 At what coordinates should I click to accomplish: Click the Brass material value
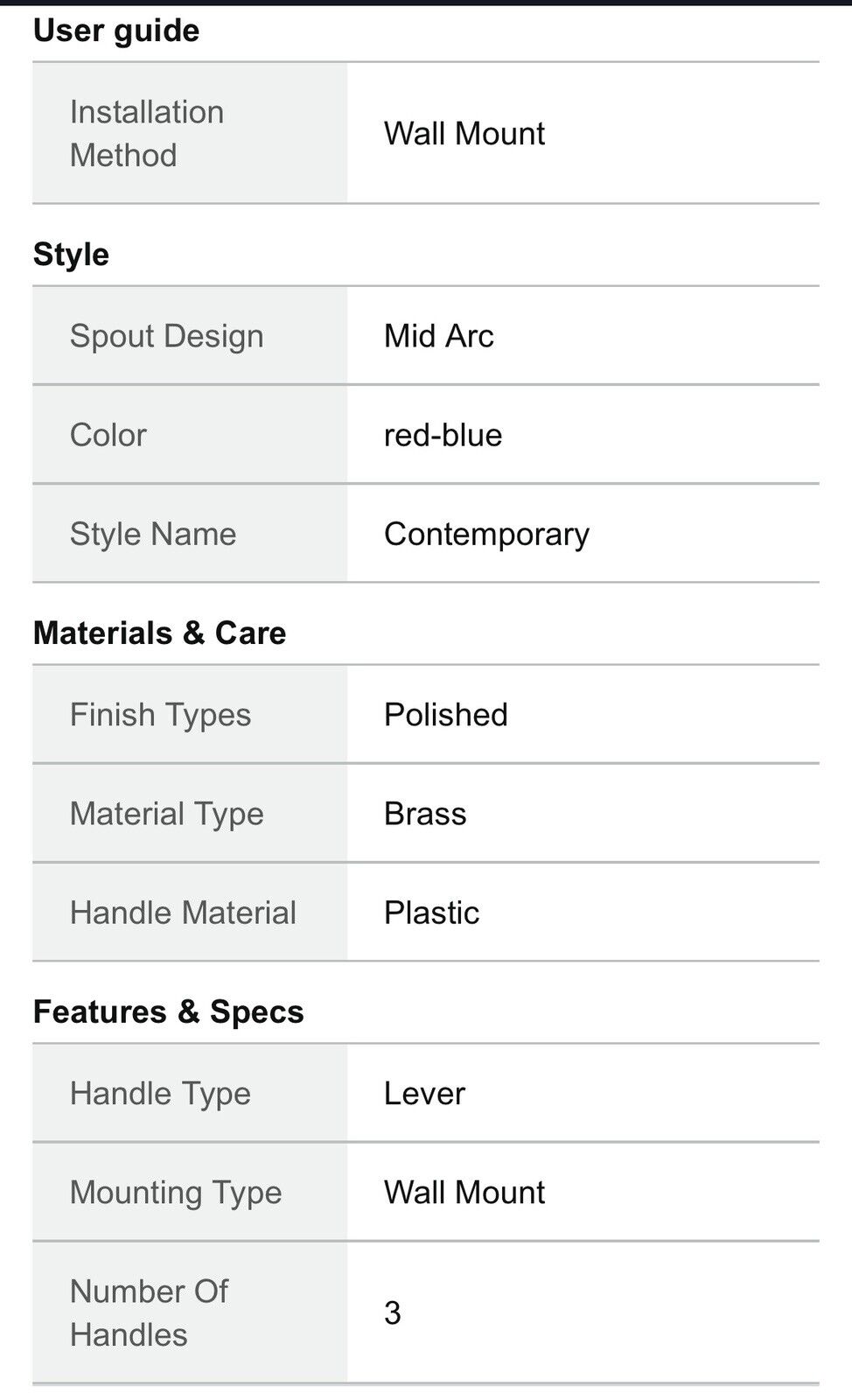point(425,814)
